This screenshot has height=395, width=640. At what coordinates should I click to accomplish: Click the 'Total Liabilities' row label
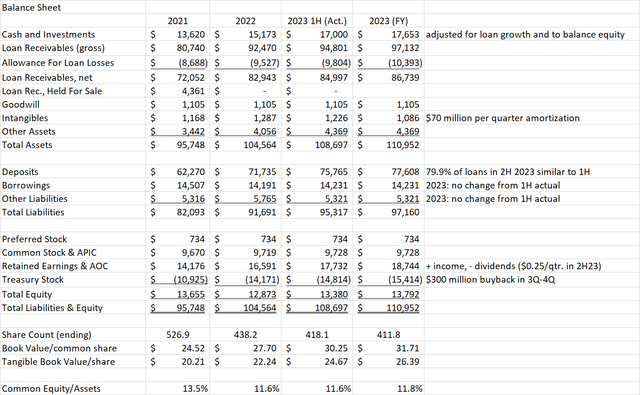tap(33, 212)
